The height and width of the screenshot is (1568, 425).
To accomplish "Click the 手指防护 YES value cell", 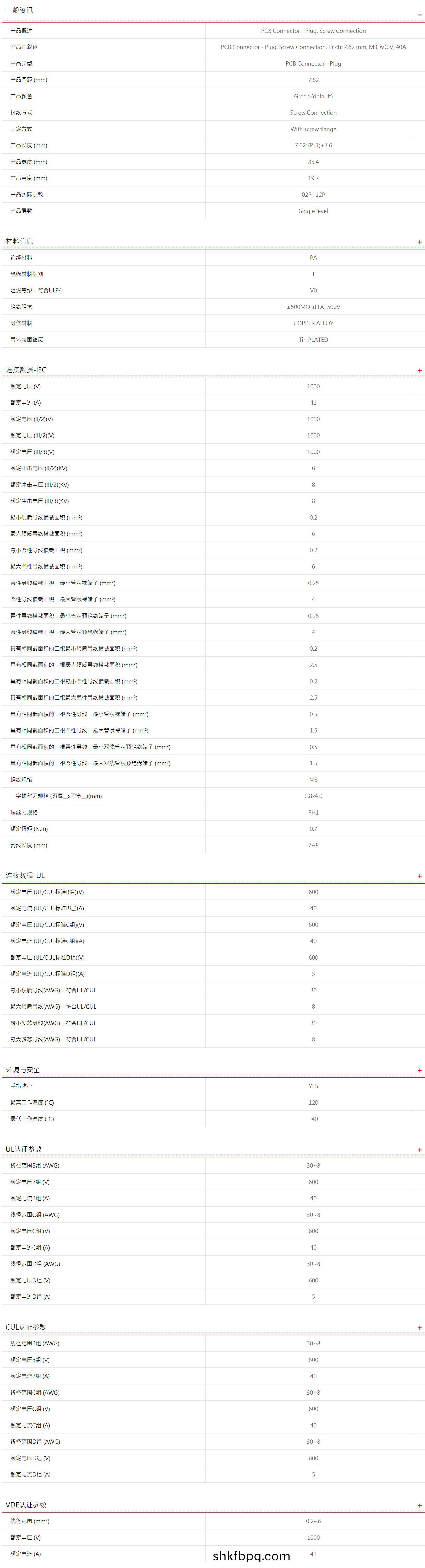I will (x=313, y=1087).
